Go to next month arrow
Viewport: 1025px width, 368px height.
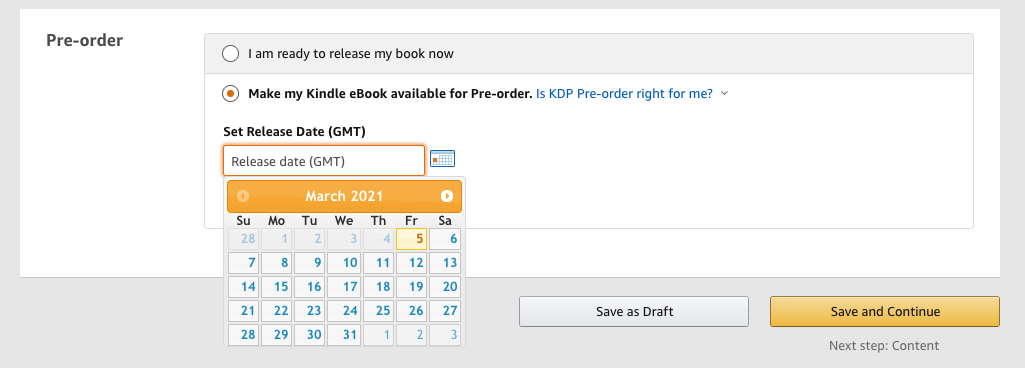(446, 196)
